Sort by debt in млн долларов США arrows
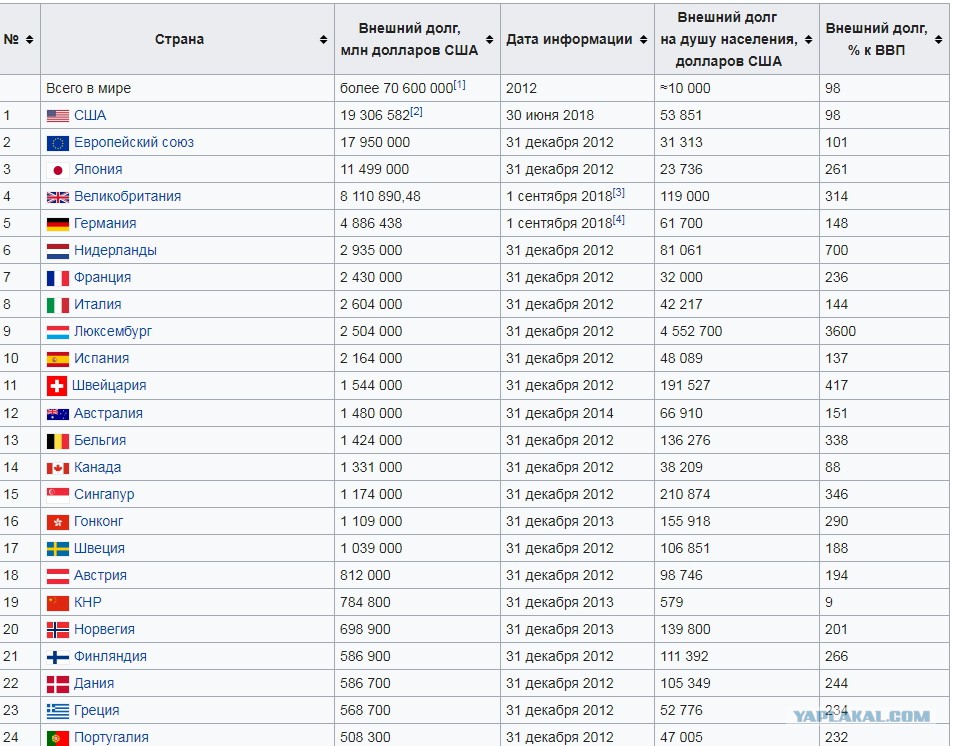 click(490, 40)
